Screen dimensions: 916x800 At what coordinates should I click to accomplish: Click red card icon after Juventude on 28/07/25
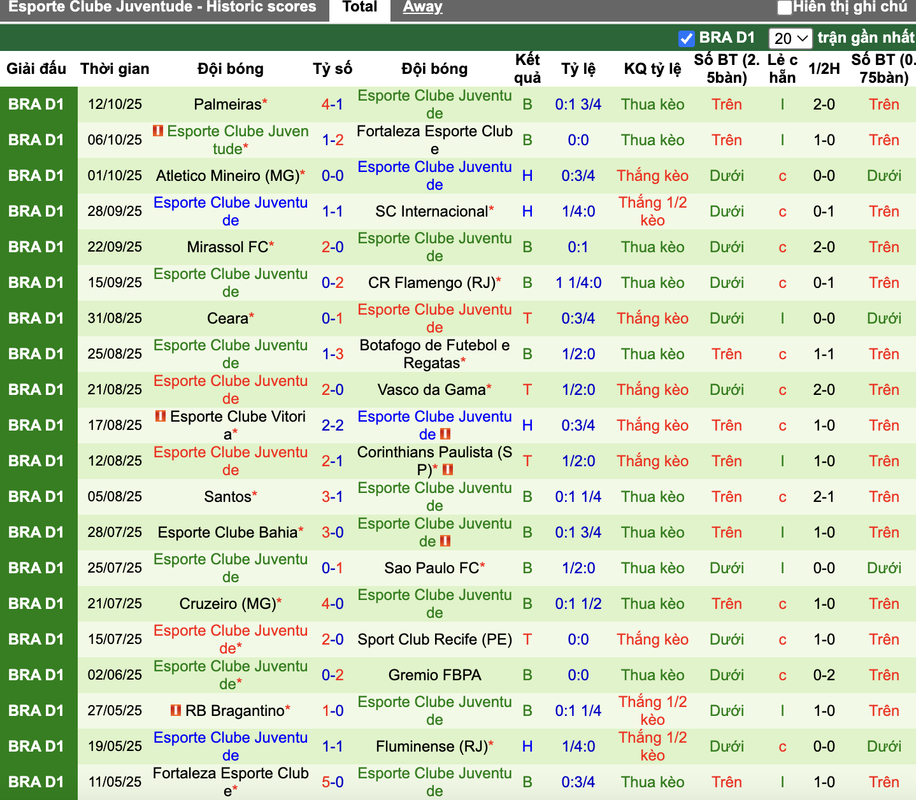445,541
